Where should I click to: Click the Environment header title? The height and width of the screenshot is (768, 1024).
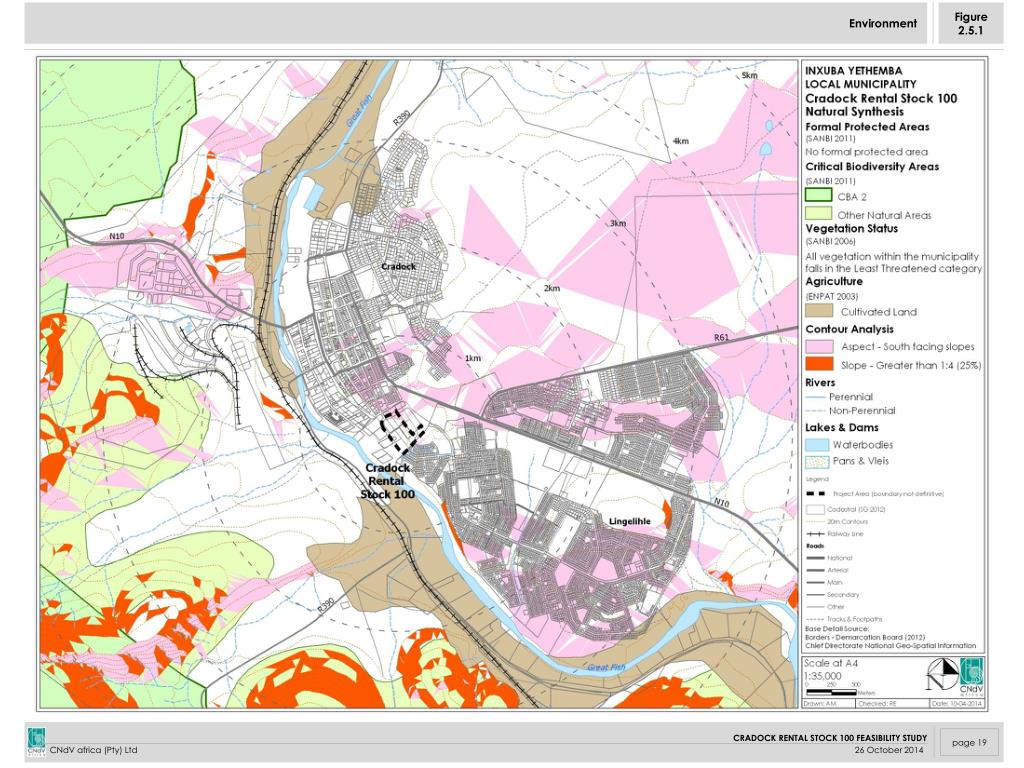pos(883,24)
